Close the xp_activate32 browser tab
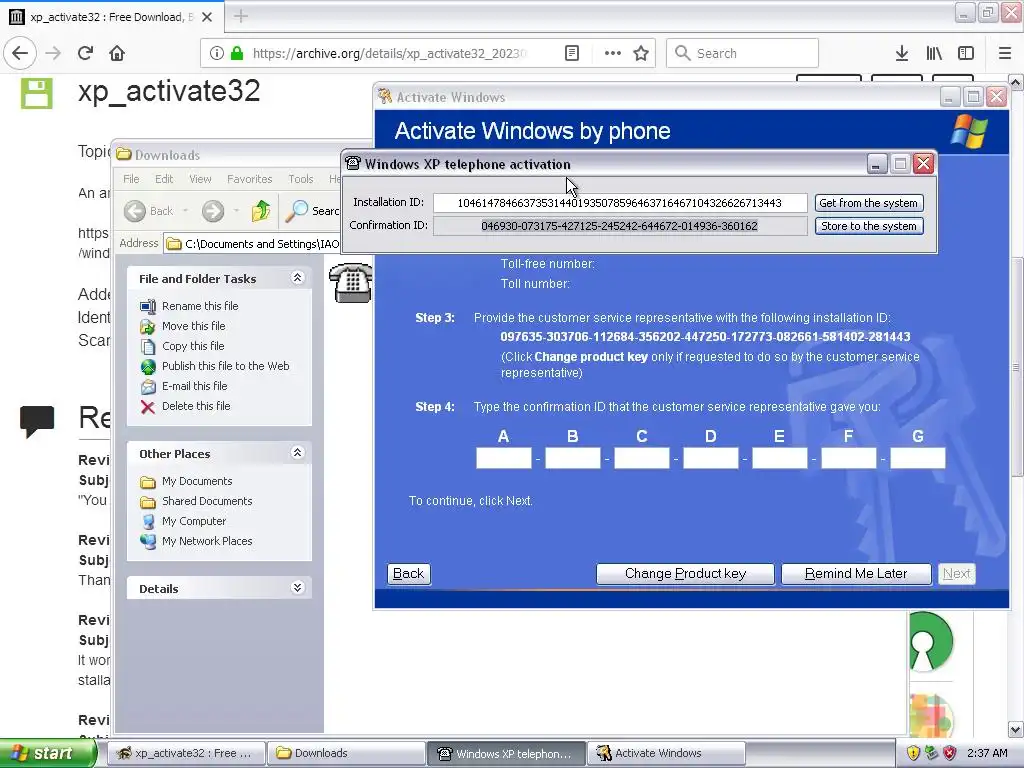Screen dimensions: 1024x768 (x=207, y=17)
